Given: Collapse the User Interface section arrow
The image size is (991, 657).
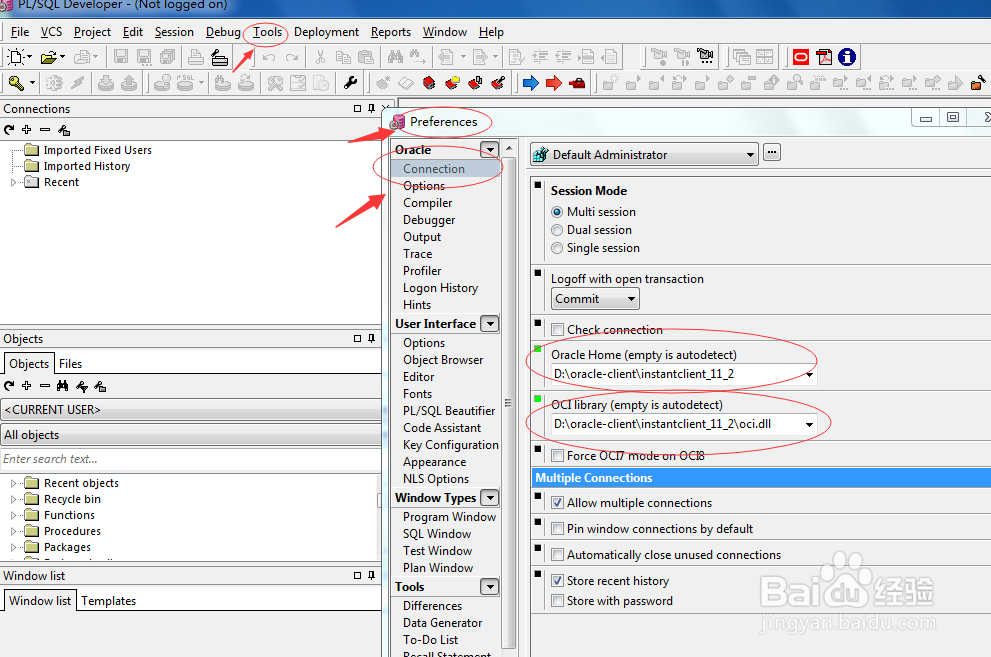Looking at the screenshot, I should click(x=490, y=323).
